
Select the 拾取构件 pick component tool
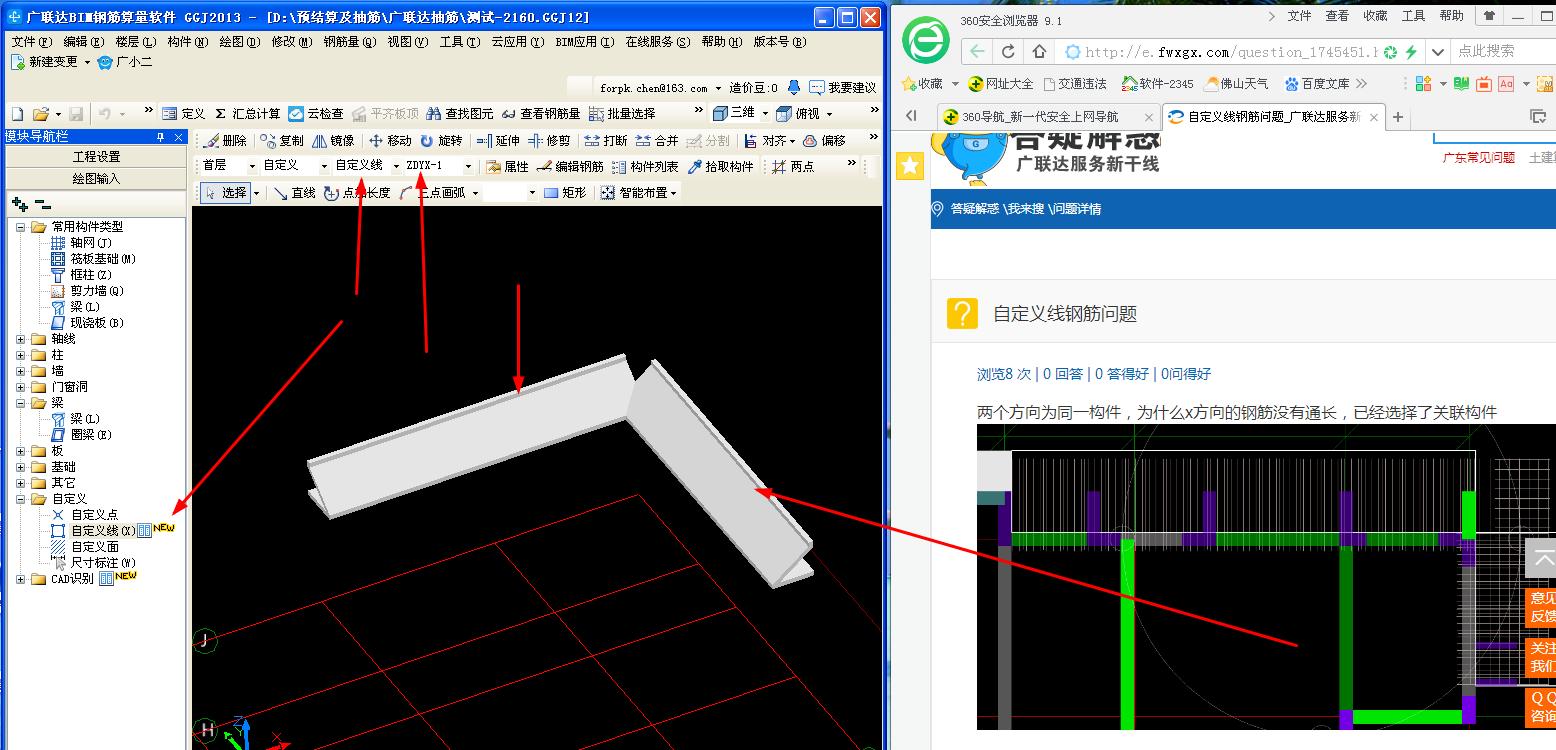721,167
